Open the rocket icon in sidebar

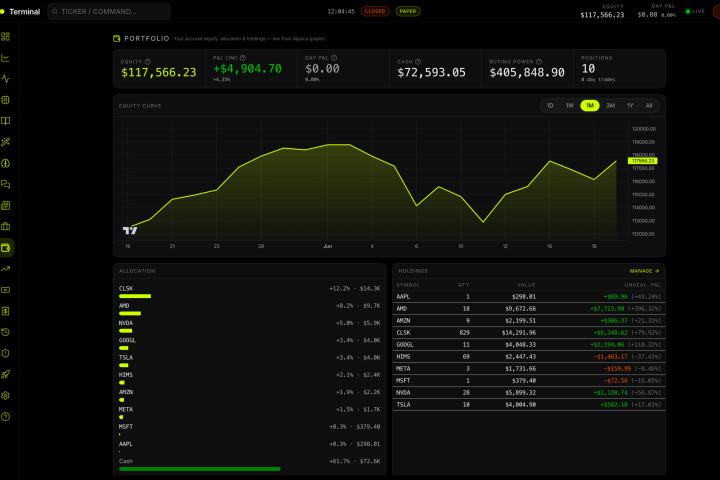(x=6, y=375)
